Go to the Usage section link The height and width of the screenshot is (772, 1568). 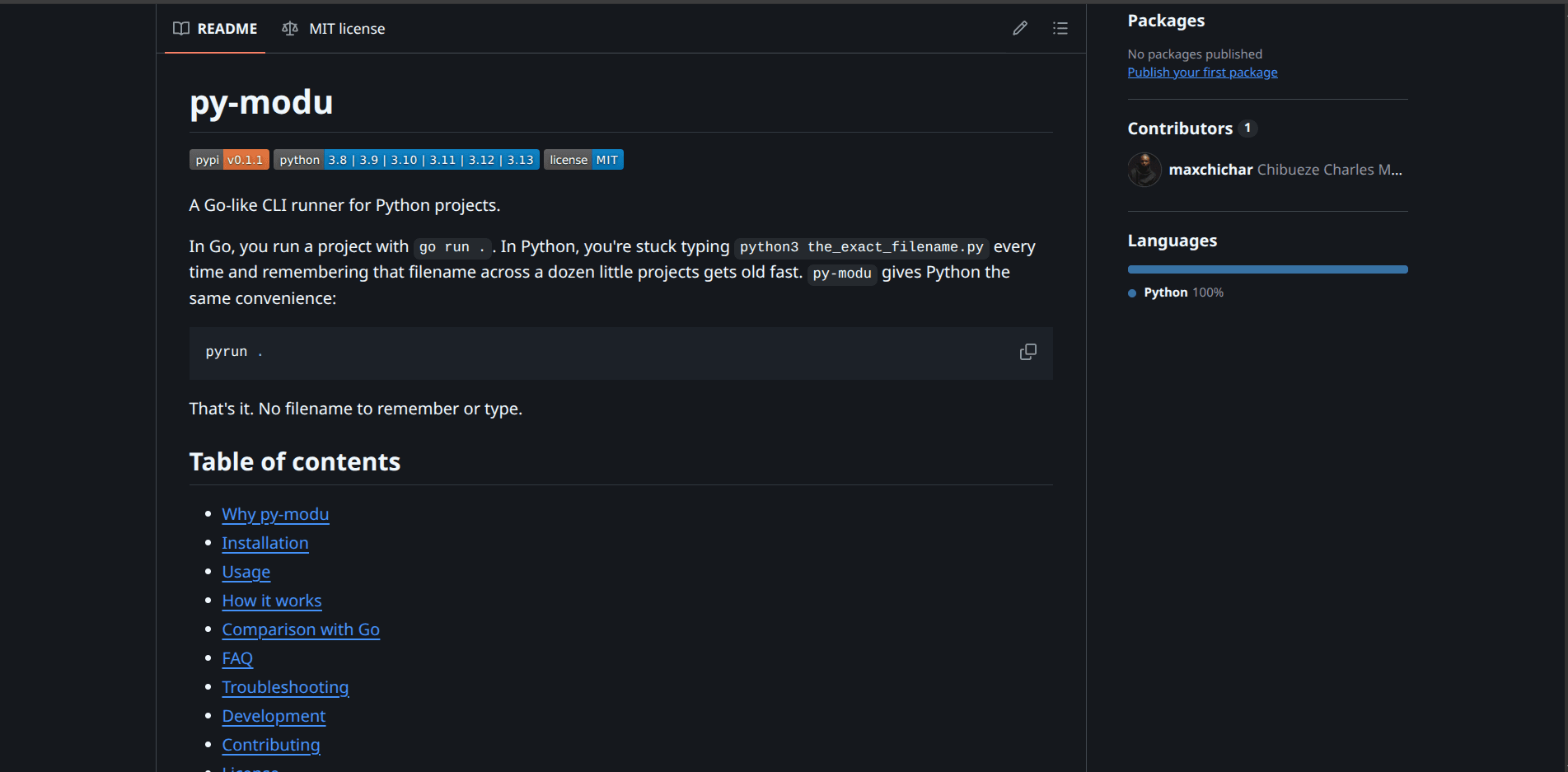click(246, 572)
